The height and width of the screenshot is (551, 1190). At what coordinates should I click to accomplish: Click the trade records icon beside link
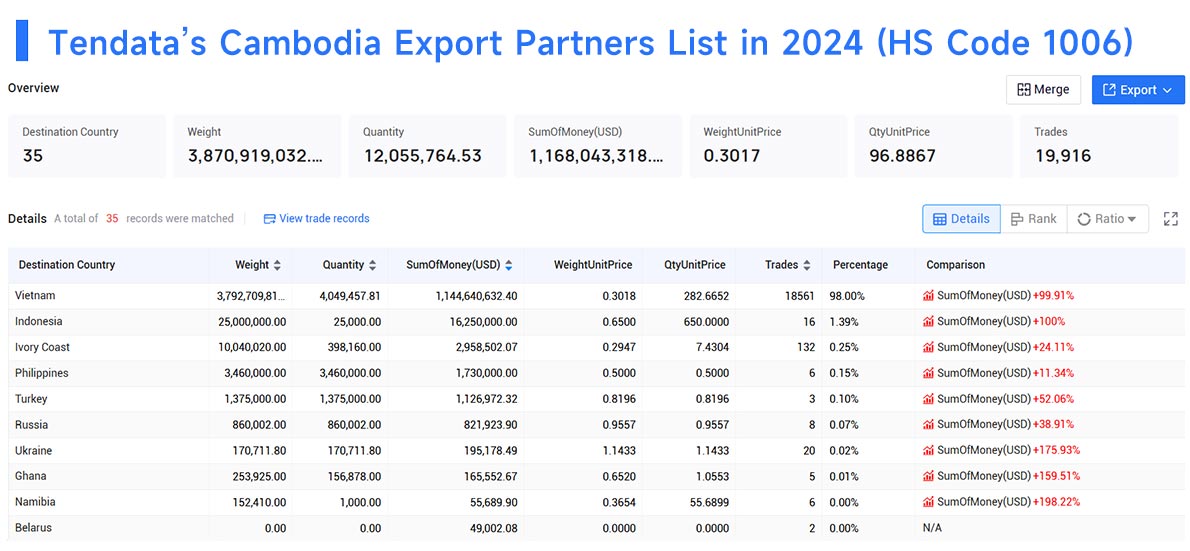point(269,219)
